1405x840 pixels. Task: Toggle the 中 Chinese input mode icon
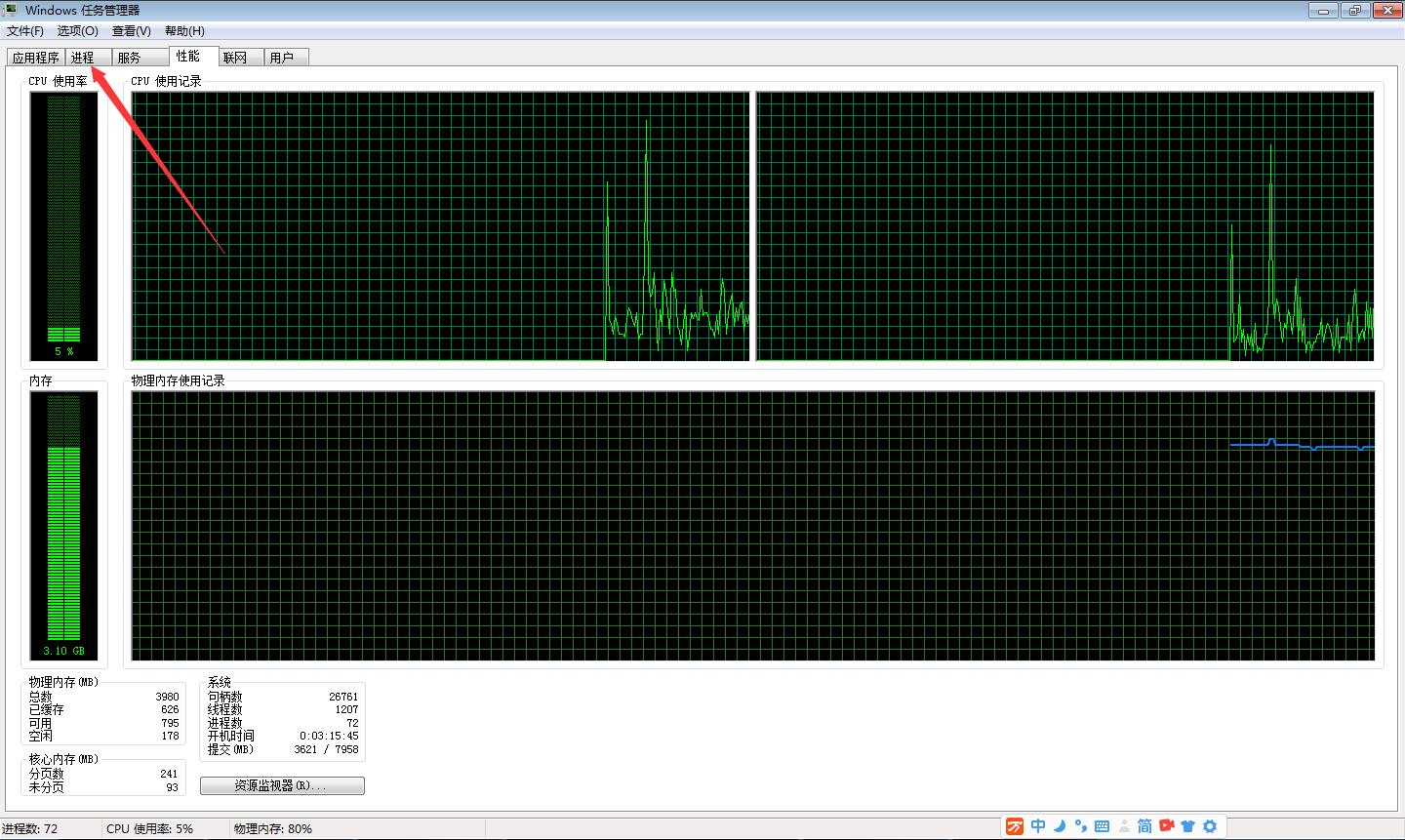coord(1038,826)
